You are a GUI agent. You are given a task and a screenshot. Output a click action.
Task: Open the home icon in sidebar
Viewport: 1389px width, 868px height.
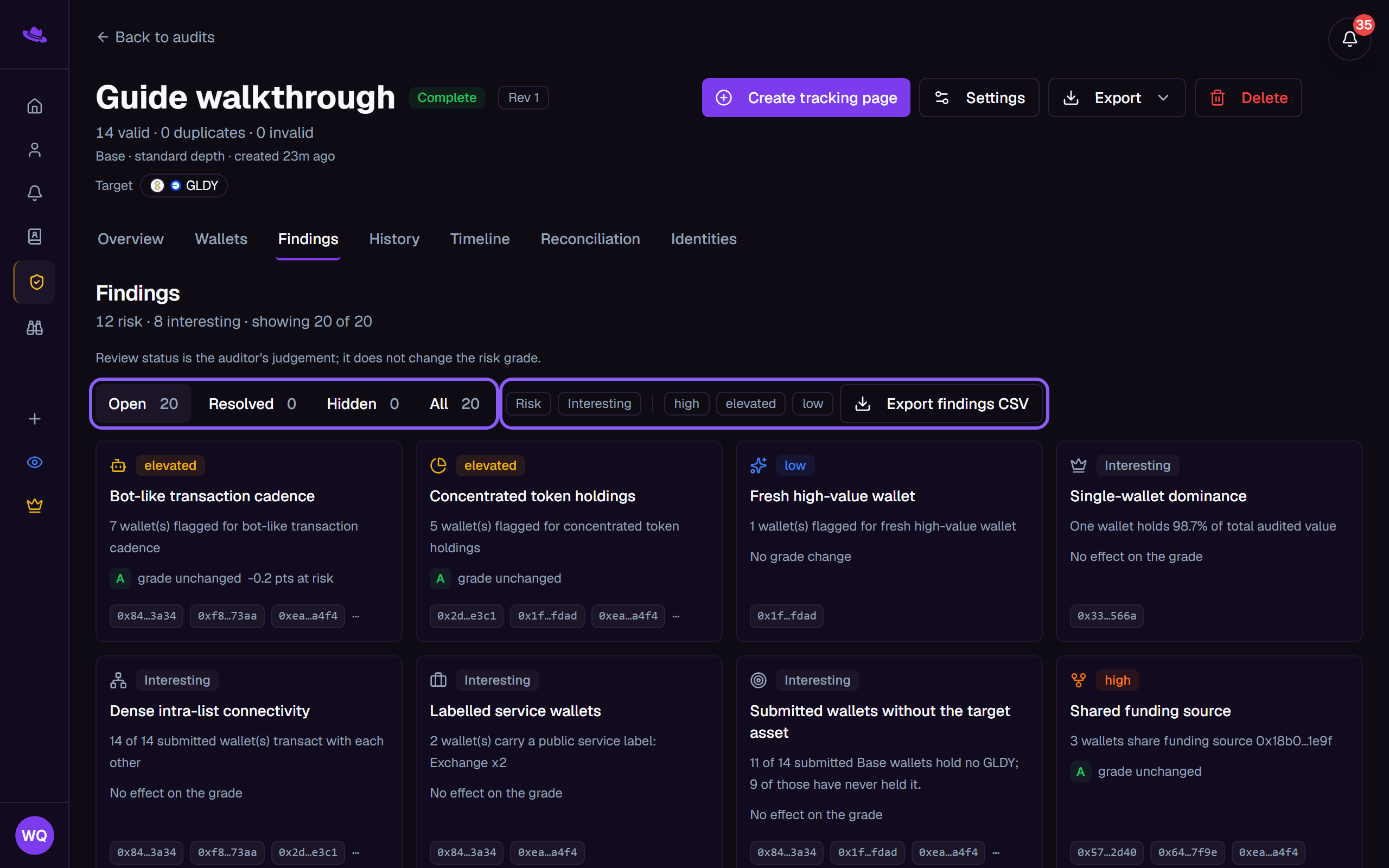pos(34,106)
